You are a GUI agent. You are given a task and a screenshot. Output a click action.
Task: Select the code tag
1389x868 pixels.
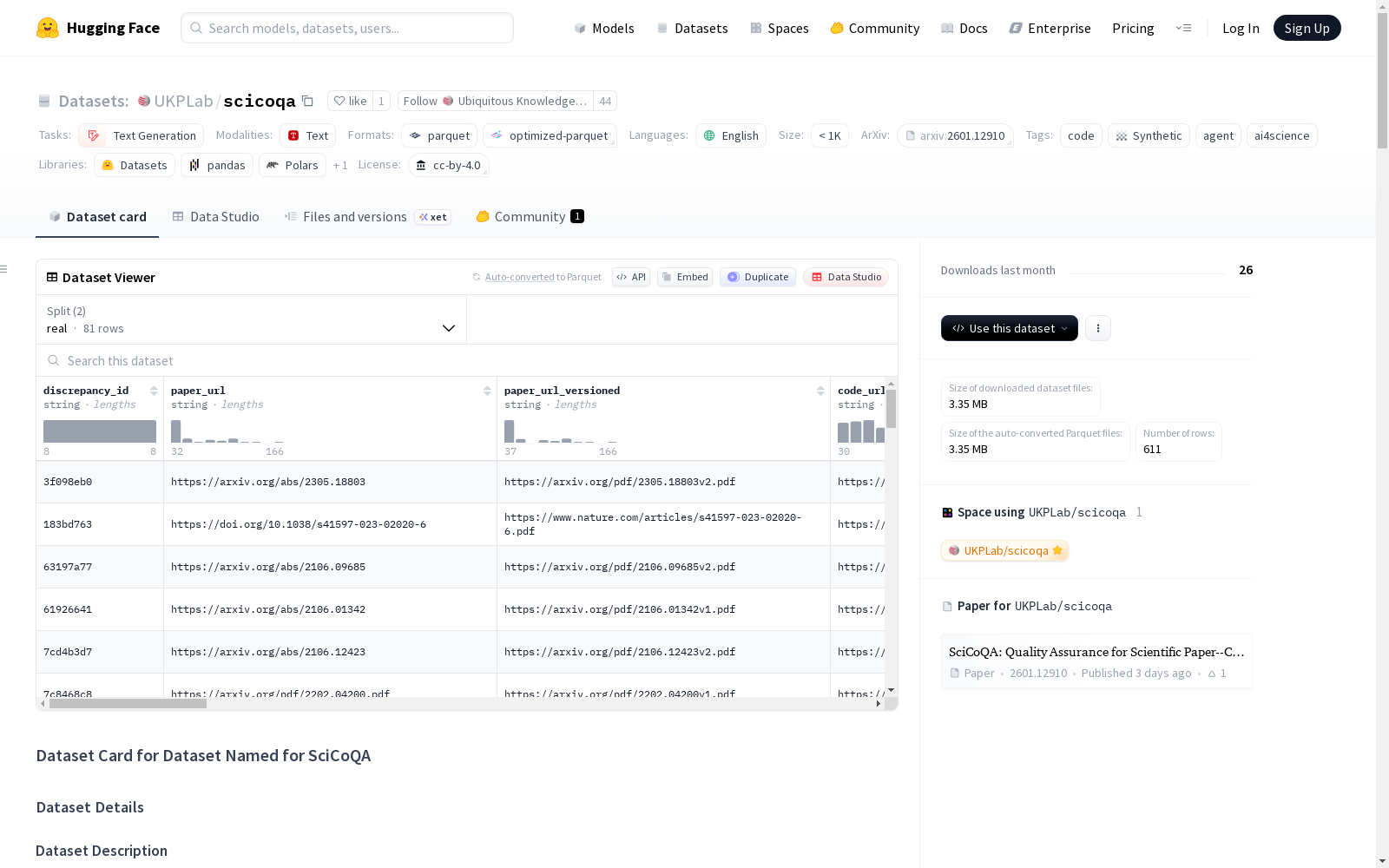[x=1081, y=135]
